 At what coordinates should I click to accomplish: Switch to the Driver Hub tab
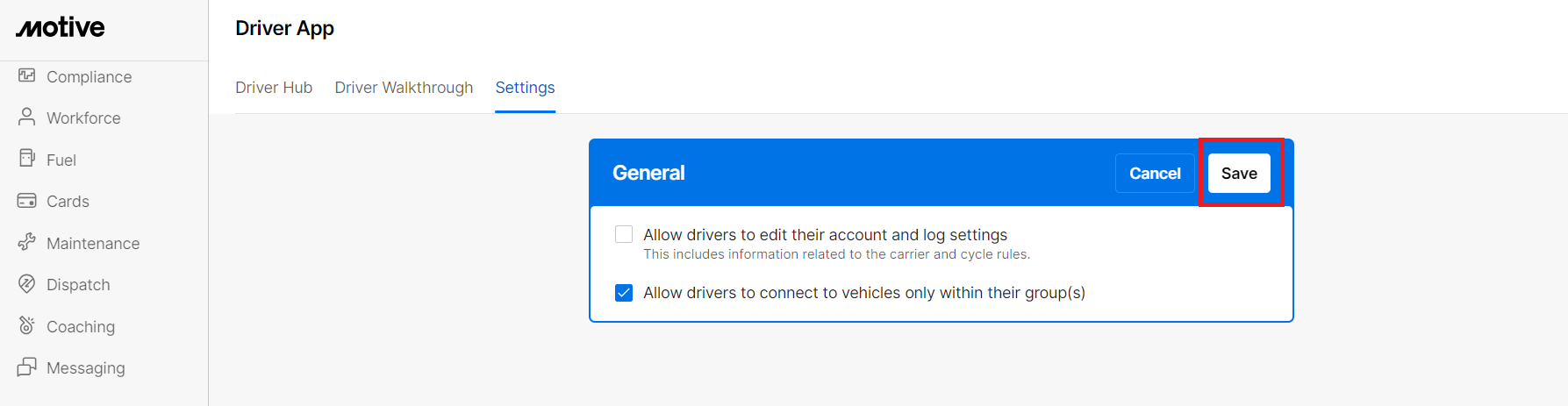tap(274, 88)
